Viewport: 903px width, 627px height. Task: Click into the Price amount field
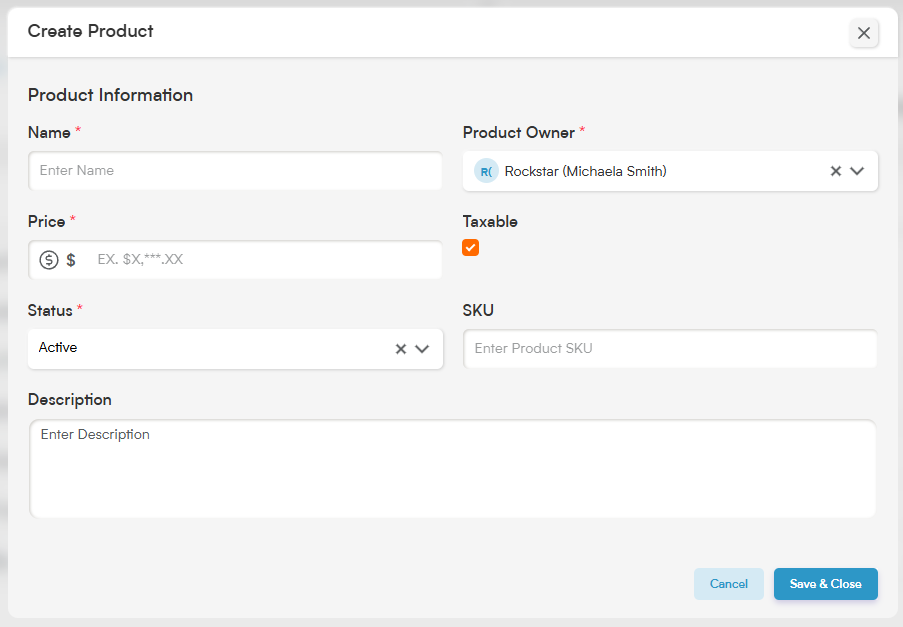(x=265, y=260)
